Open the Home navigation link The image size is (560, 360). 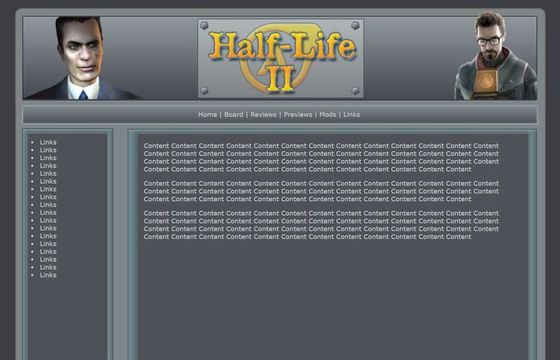(208, 115)
